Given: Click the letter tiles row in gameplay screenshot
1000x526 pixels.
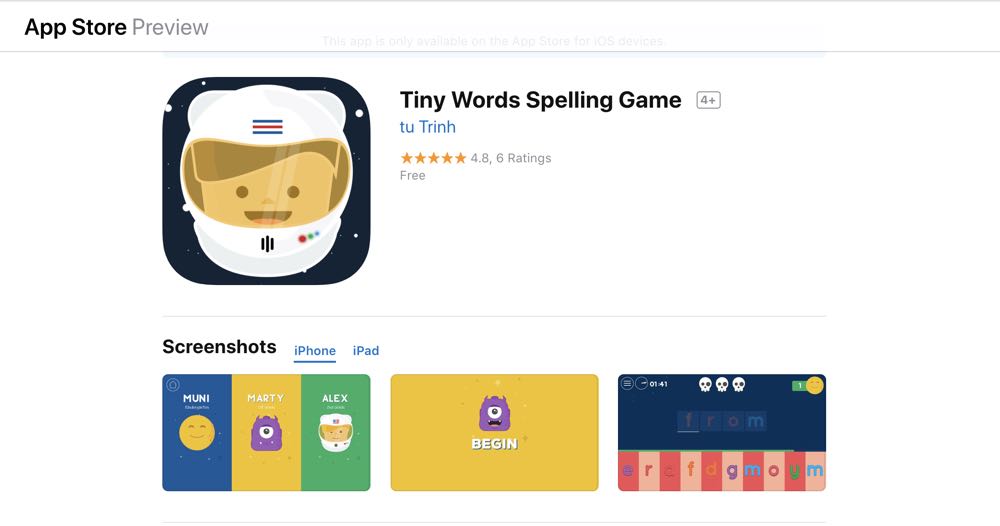Looking at the screenshot, I should (x=722, y=471).
